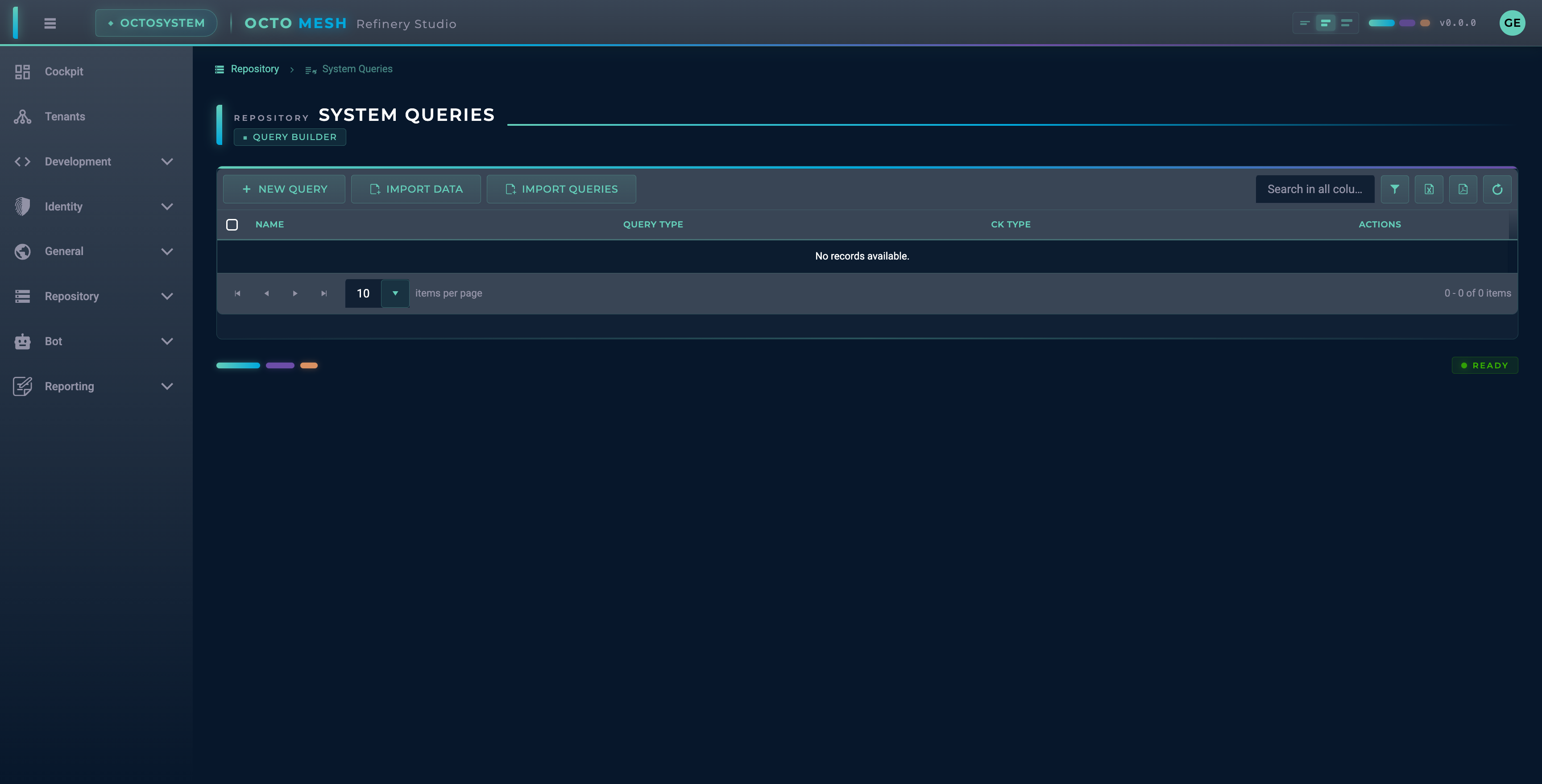Click the Bot sidebar icon
This screenshot has width=1542, height=784.
[x=22, y=341]
